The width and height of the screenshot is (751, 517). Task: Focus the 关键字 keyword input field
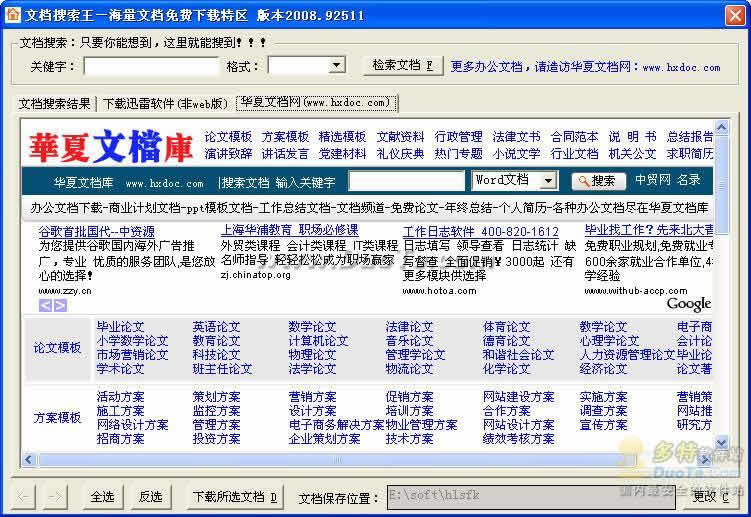[x=151, y=66]
